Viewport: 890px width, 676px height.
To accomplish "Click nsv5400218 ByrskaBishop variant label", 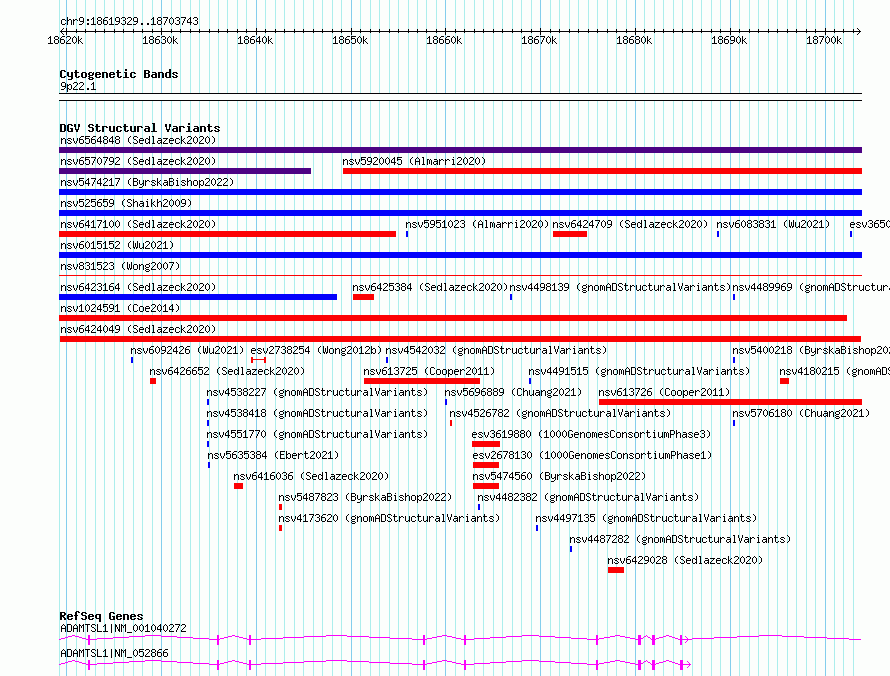I will click(x=811, y=350).
